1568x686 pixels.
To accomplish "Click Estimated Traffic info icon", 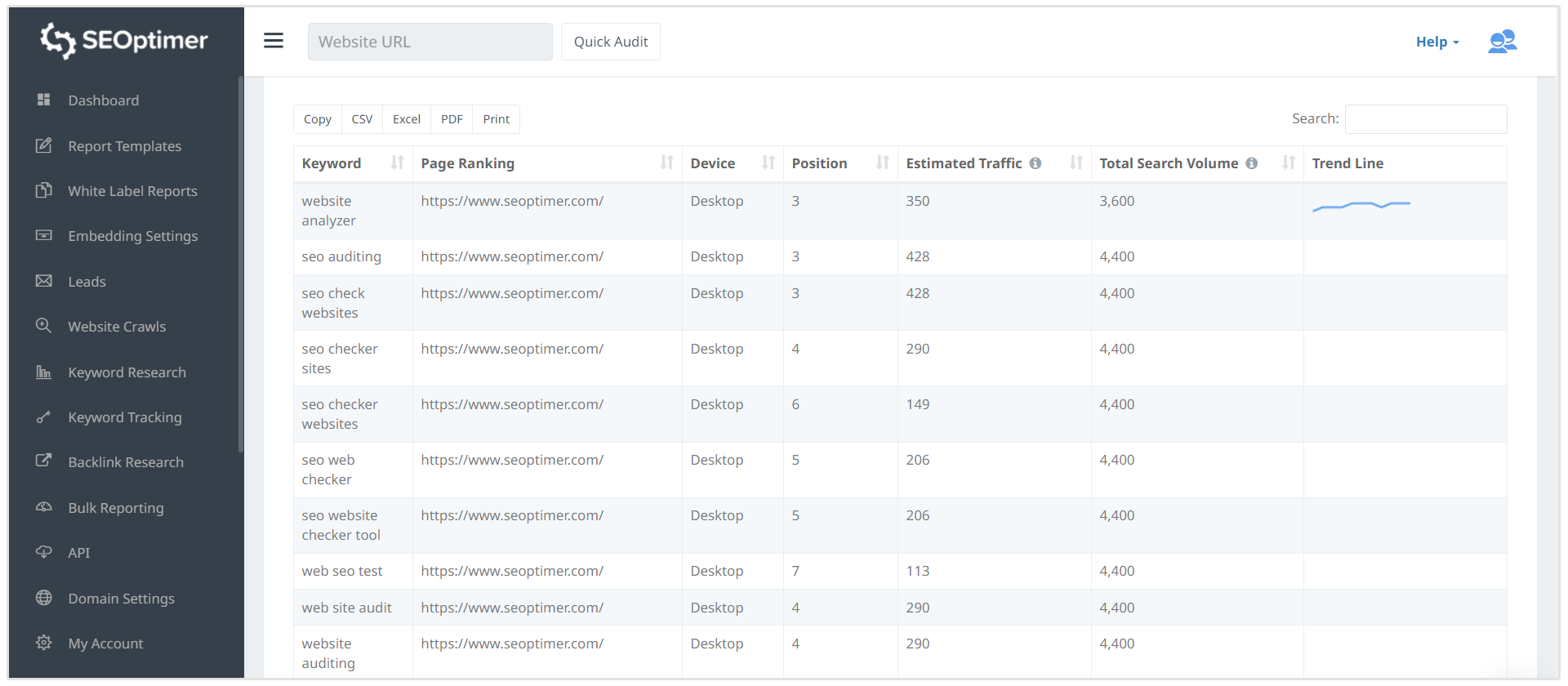I will 1036,163.
